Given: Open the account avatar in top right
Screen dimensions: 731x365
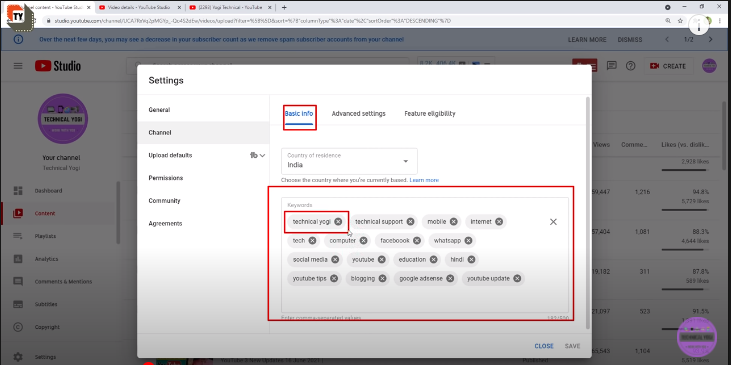Looking at the screenshot, I should pos(709,66).
